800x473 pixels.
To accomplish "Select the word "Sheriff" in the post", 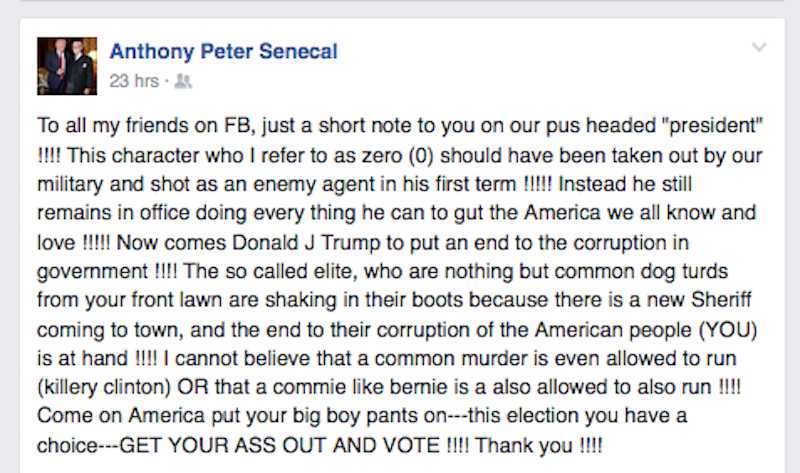I will 721,300.
